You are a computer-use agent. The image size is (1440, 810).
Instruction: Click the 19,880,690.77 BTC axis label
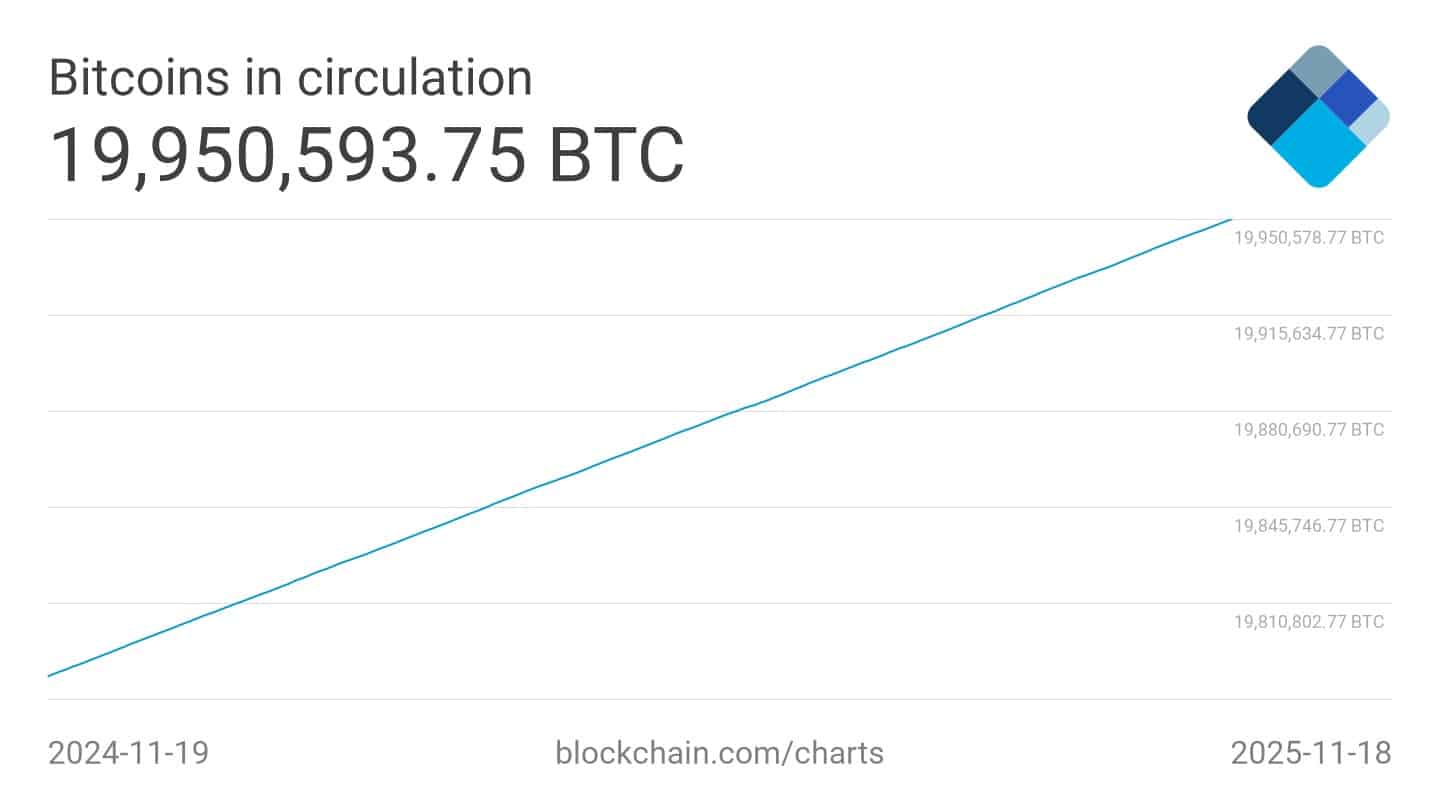(x=1308, y=430)
